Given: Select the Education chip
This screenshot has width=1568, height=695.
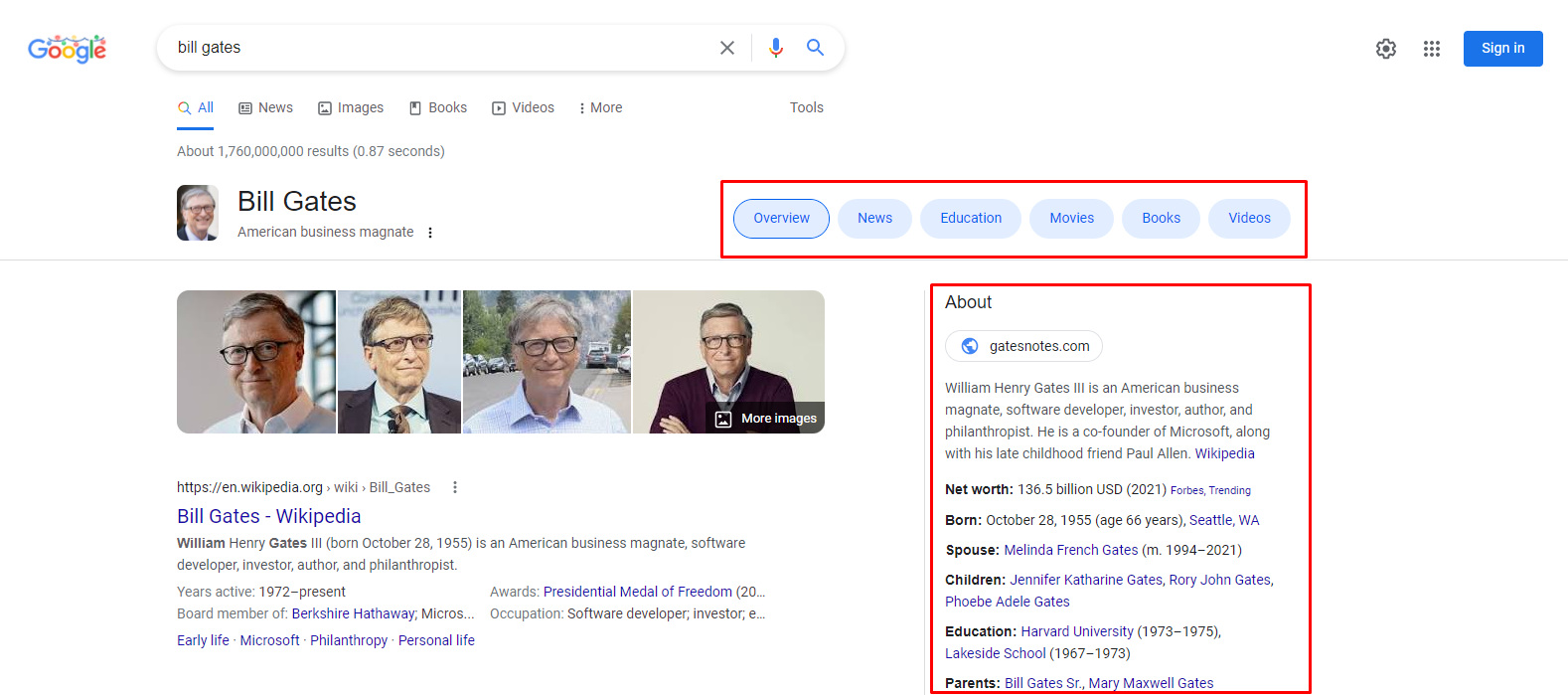Looking at the screenshot, I should (971, 219).
